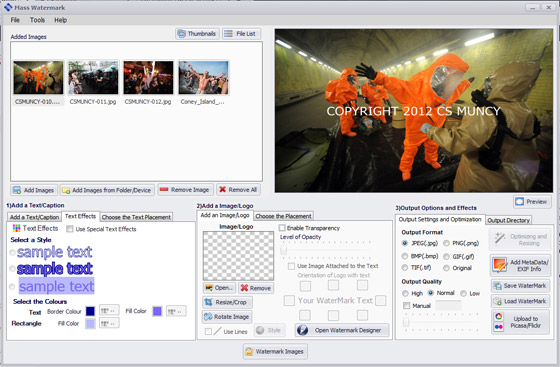Select the highlighted rectangle sample text style

pos(12,286)
